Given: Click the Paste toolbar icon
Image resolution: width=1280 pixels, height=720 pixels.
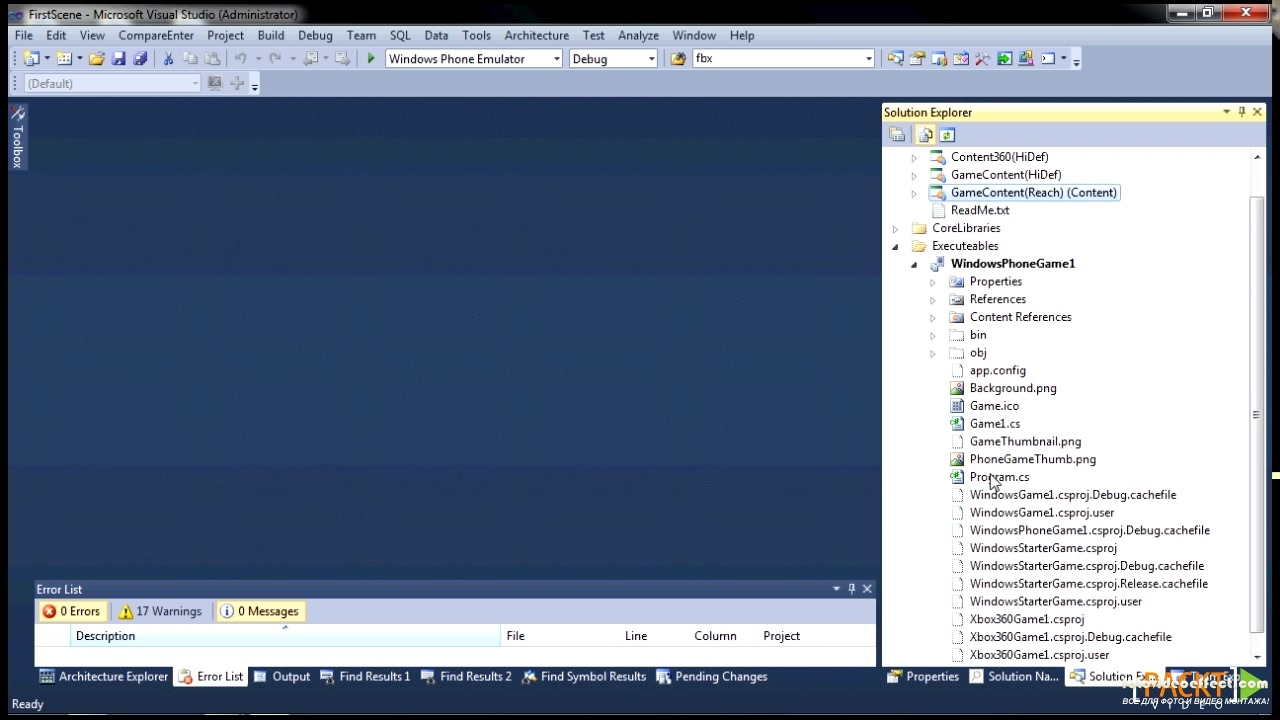Looking at the screenshot, I should 212,59.
